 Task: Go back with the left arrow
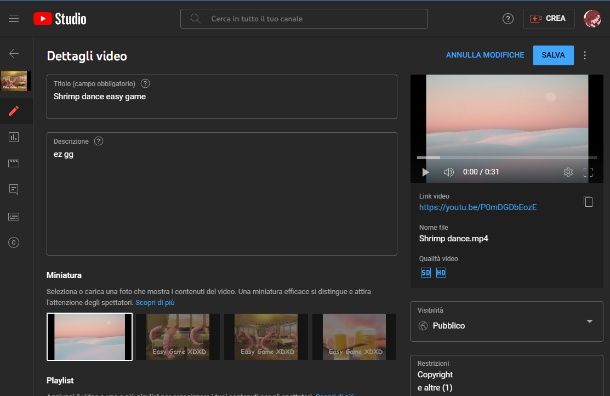click(14, 53)
